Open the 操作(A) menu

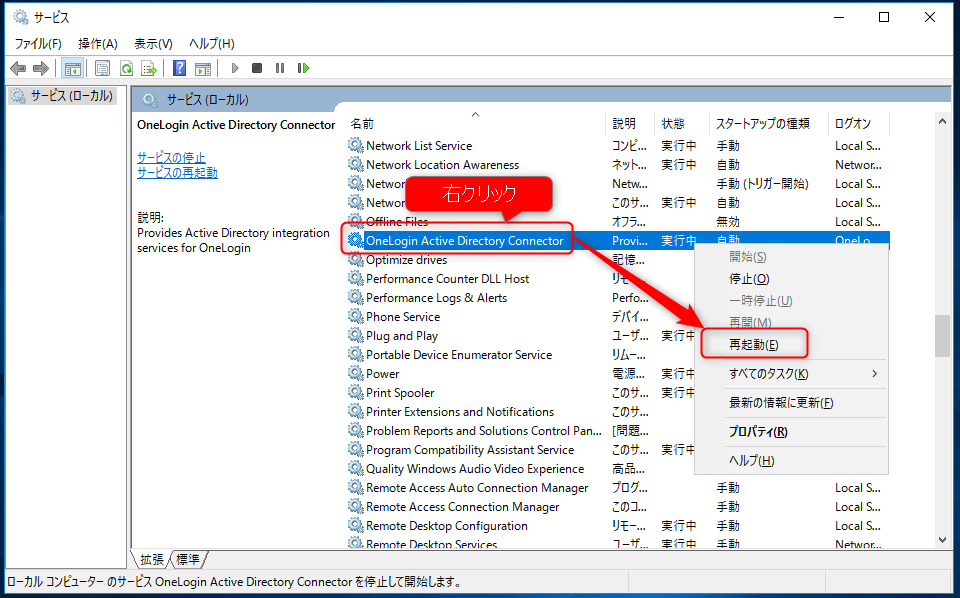(97, 43)
